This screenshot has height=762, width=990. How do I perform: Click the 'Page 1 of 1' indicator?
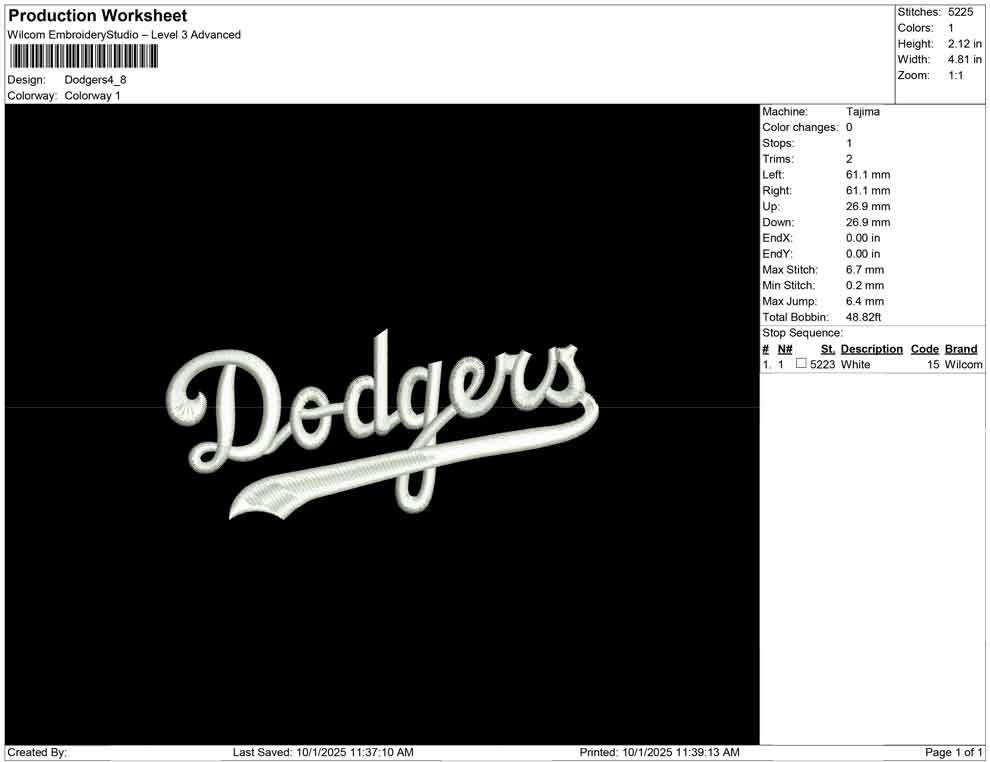[x=953, y=752]
